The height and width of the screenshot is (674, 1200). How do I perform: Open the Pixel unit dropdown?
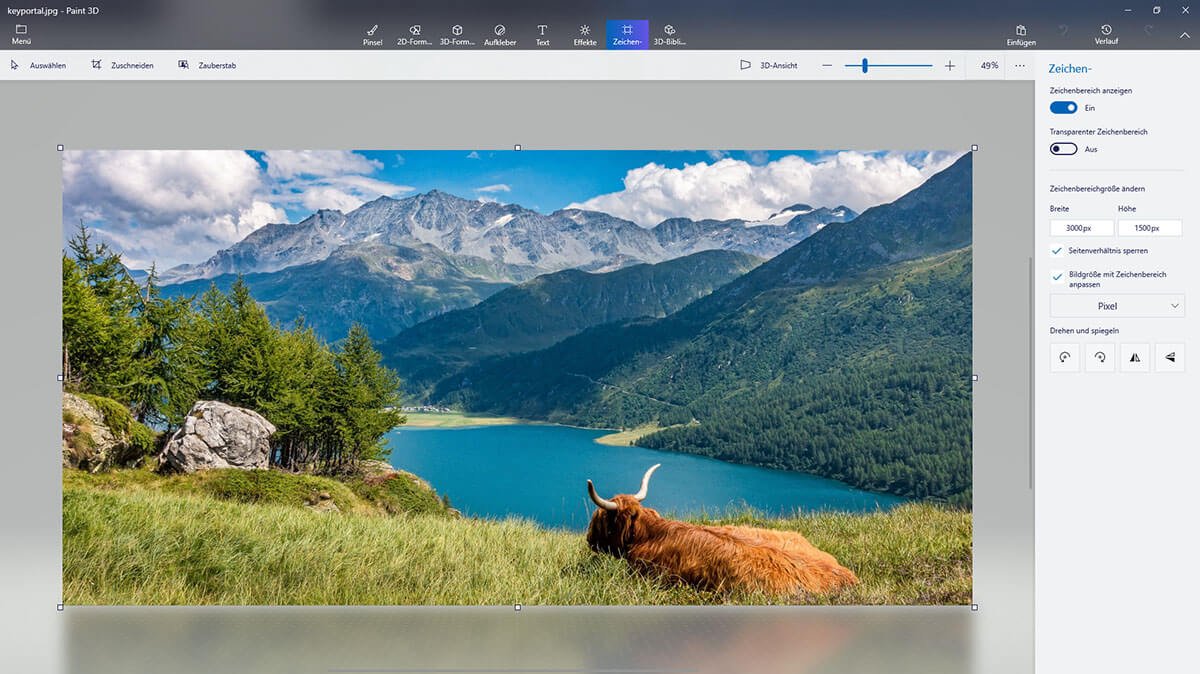pos(1117,305)
